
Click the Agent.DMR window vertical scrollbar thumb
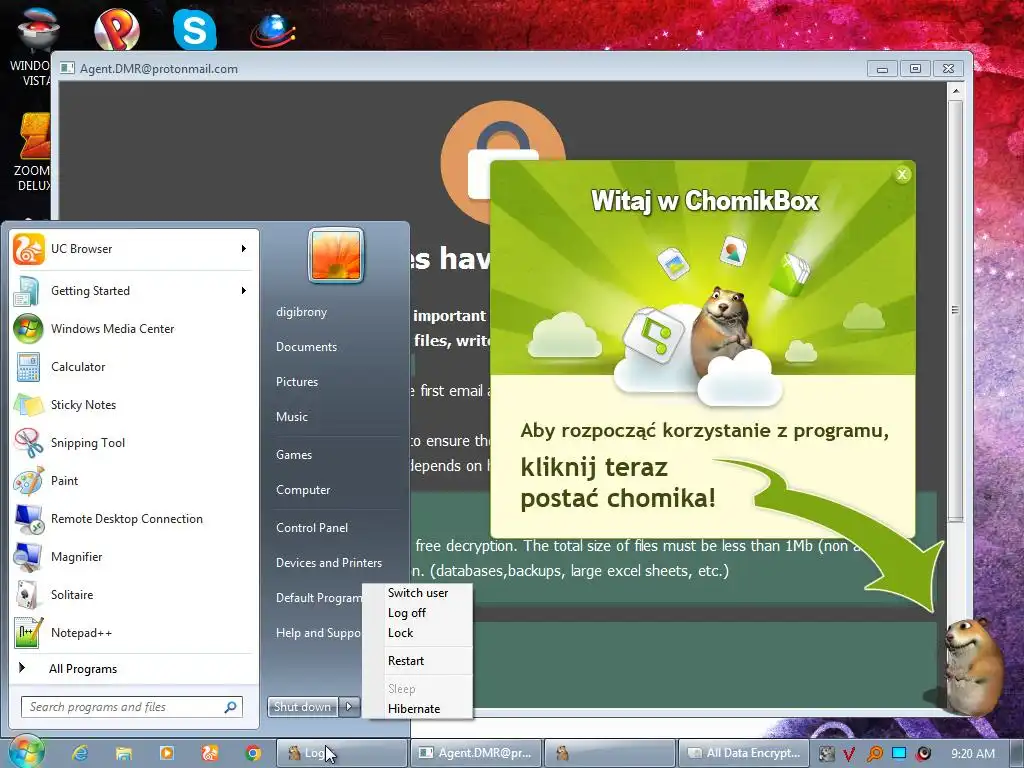[x=955, y=310]
